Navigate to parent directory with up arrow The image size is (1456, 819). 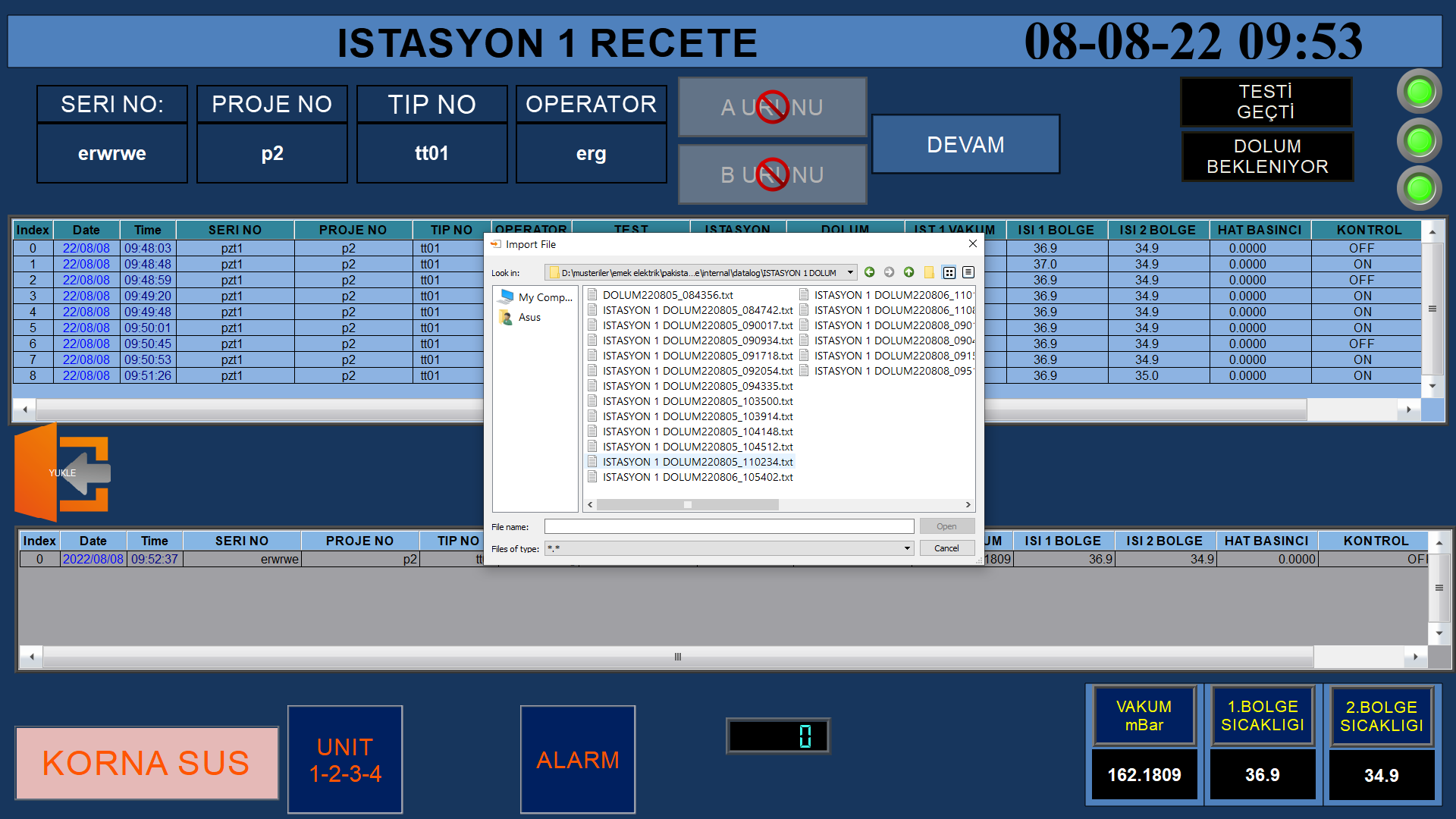tap(908, 272)
